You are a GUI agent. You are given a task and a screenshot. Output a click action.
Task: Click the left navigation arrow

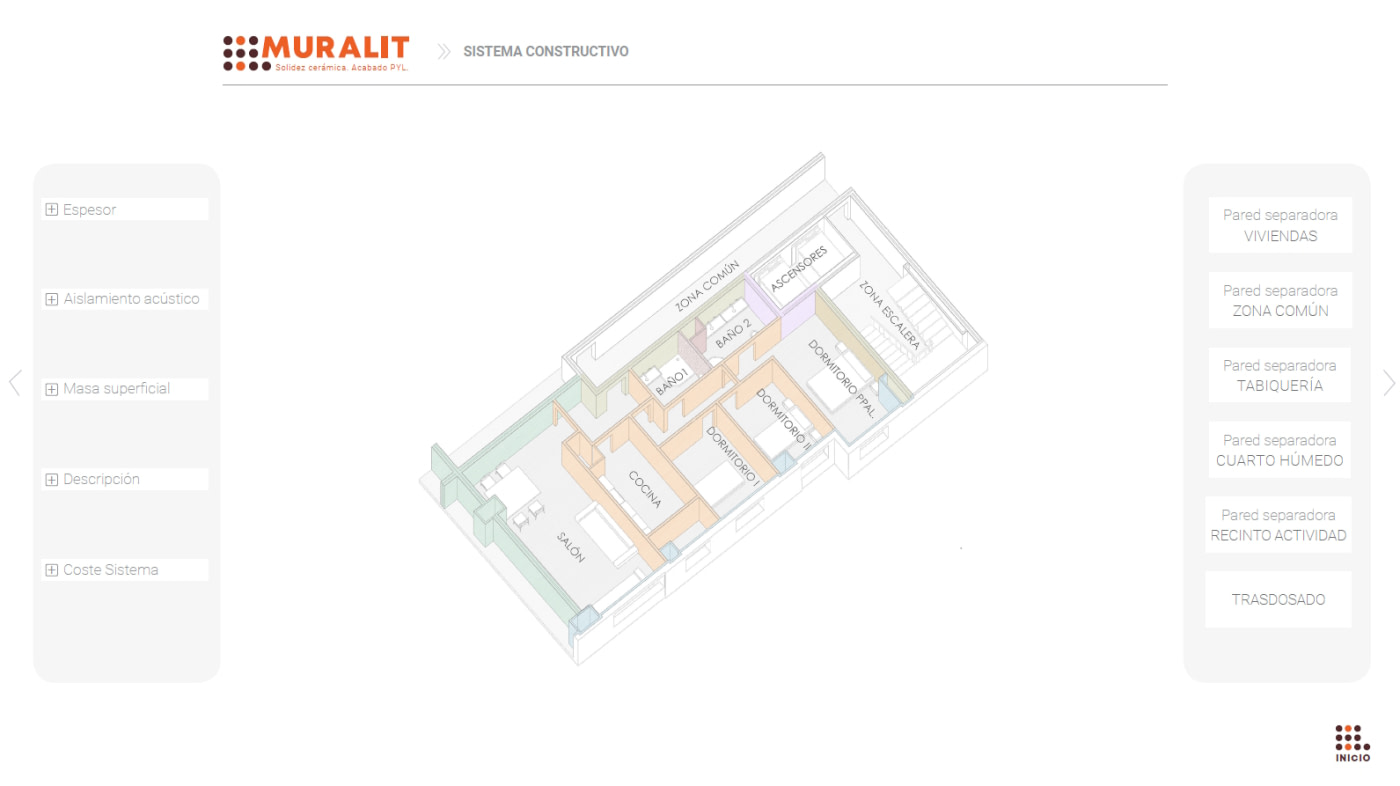coord(15,383)
